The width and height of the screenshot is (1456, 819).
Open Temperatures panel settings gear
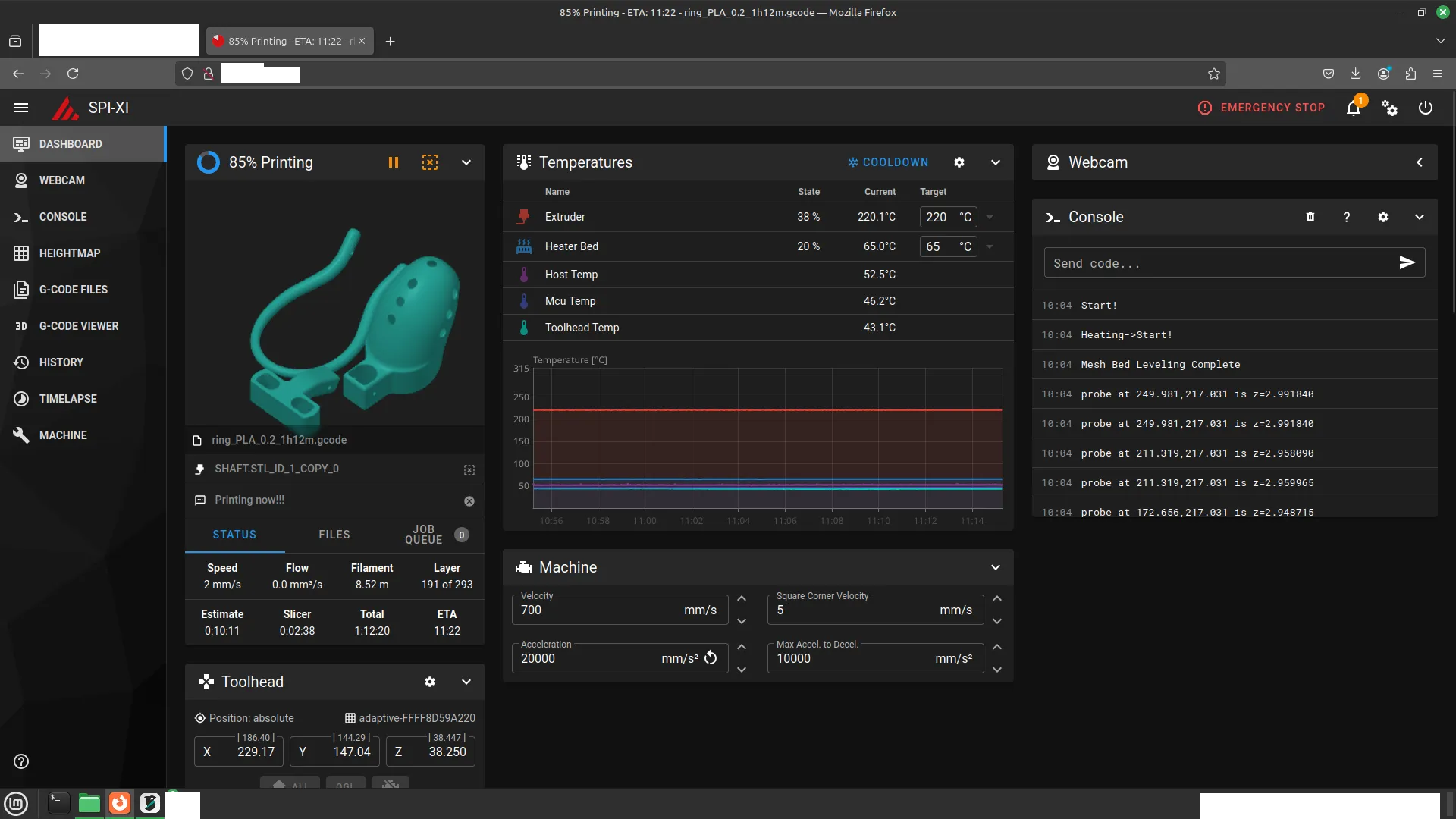pos(959,162)
